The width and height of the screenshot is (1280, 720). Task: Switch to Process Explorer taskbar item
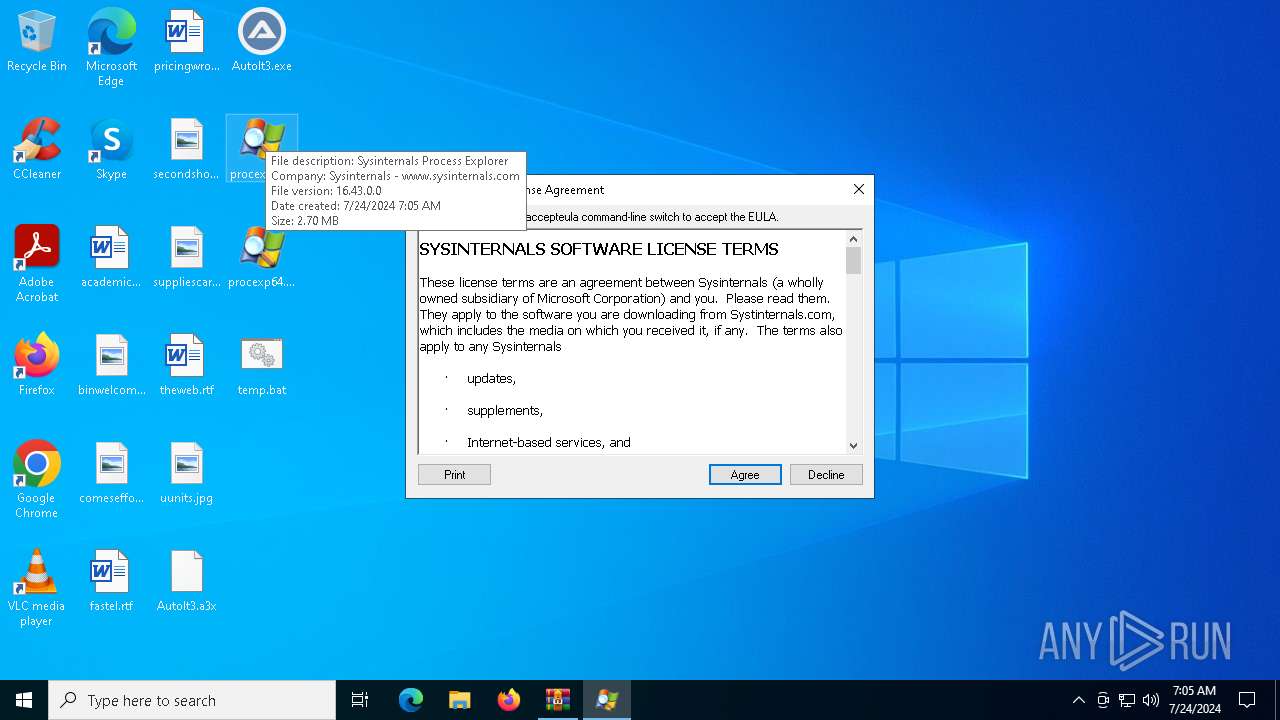pos(607,700)
